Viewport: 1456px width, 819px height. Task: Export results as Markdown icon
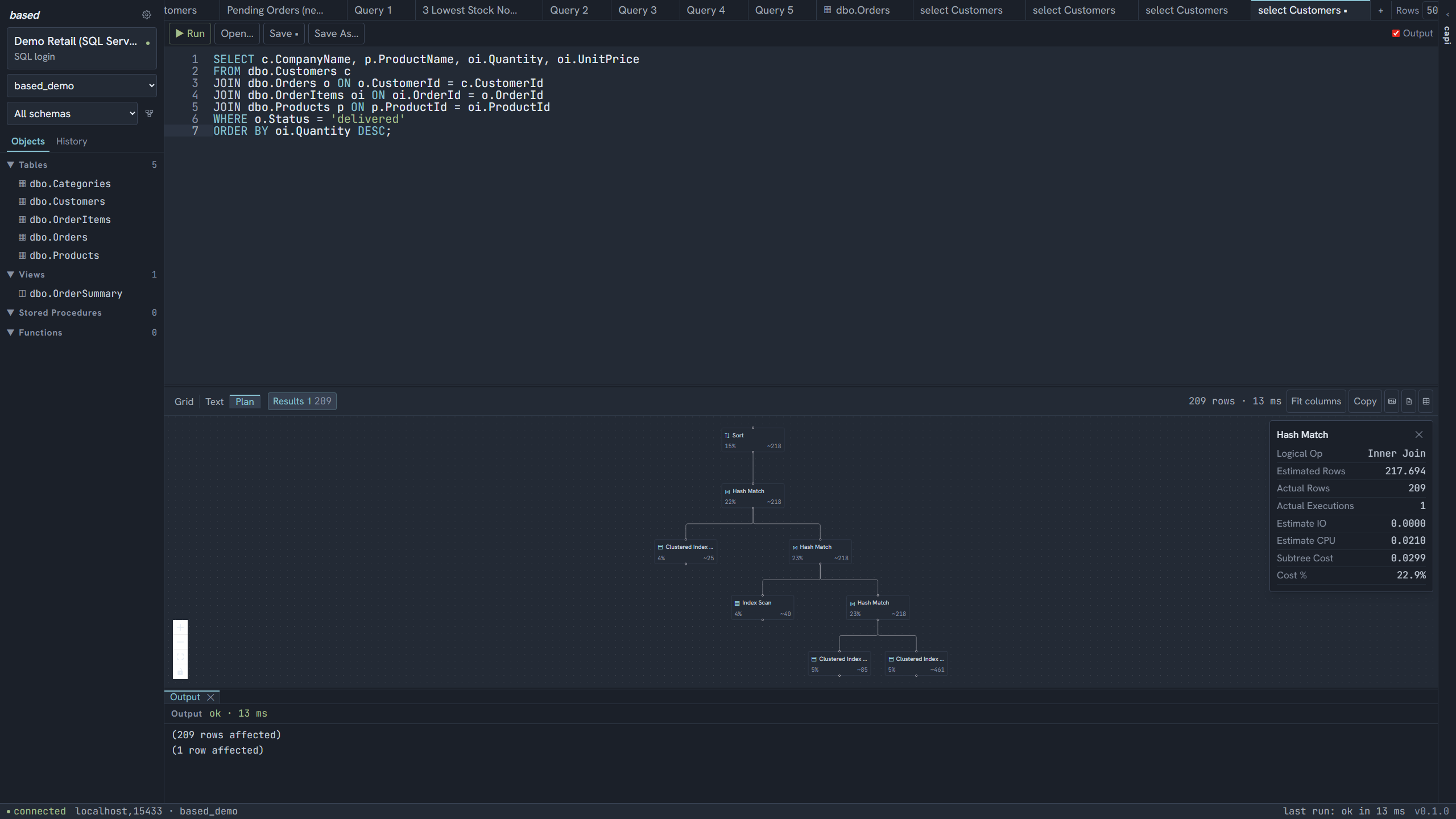pos(1392,402)
